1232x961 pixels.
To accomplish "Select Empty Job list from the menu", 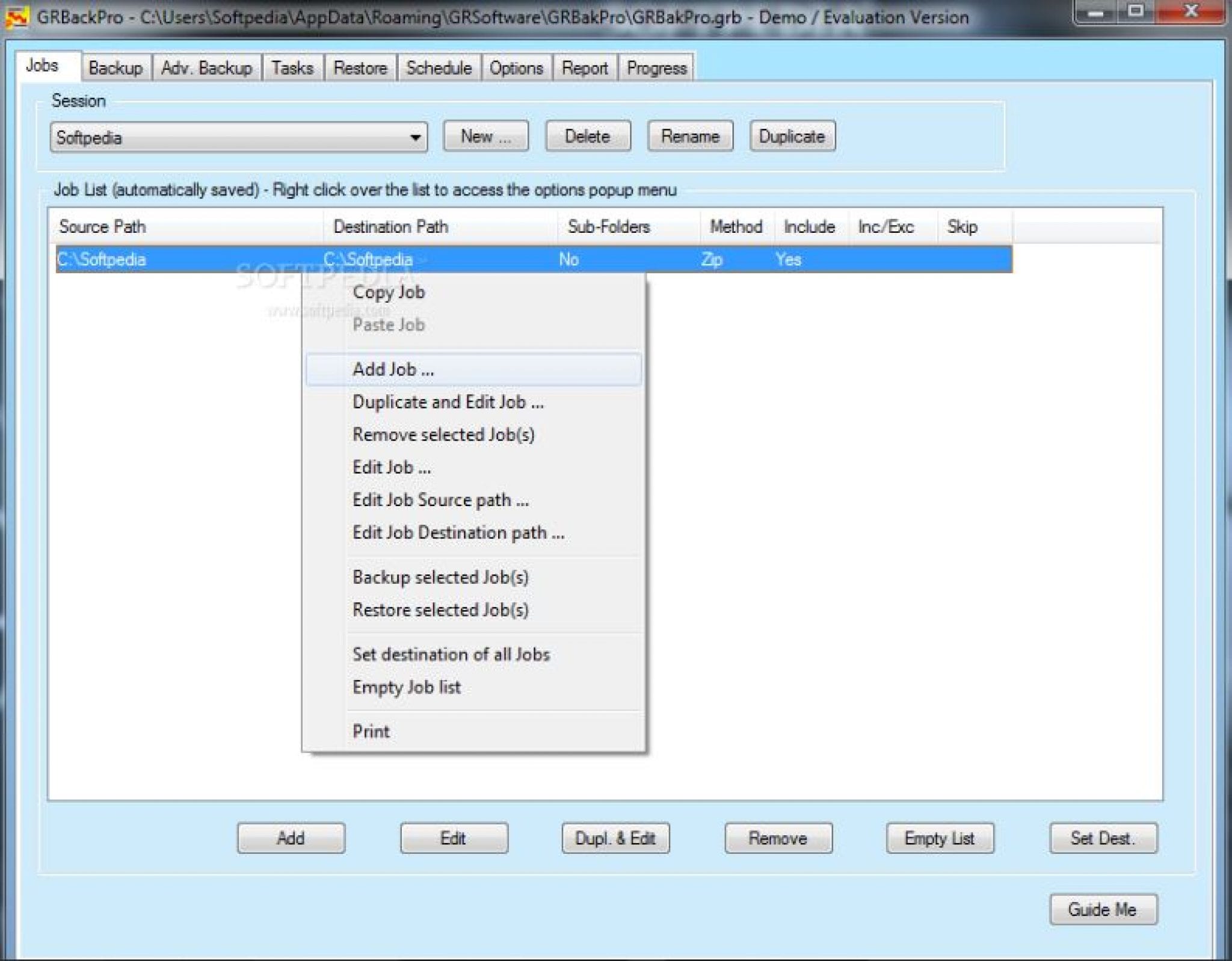I will [406, 687].
